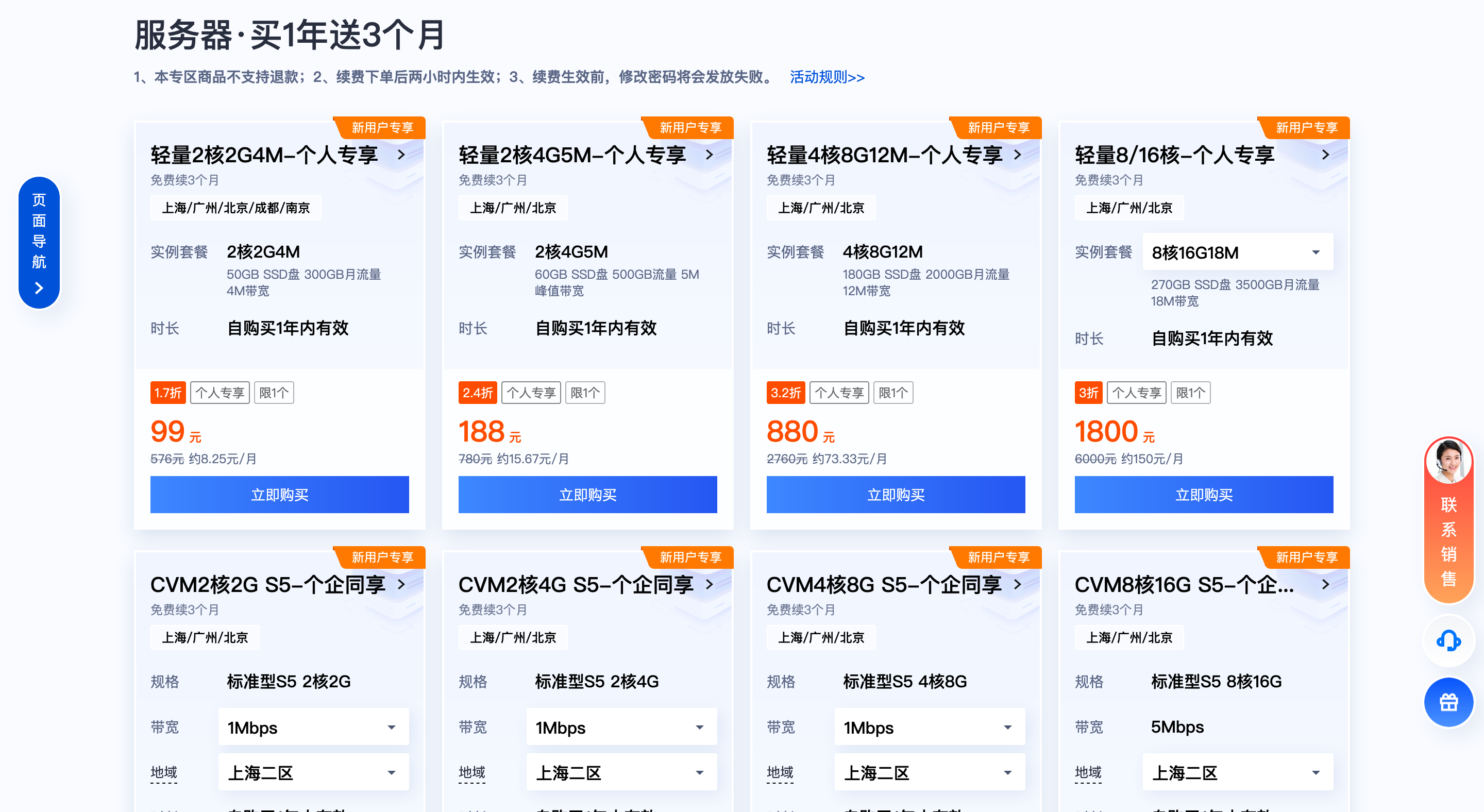Click 标准型S5 8核16G spec text
The image size is (1484, 812).
[x=1216, y=682]
